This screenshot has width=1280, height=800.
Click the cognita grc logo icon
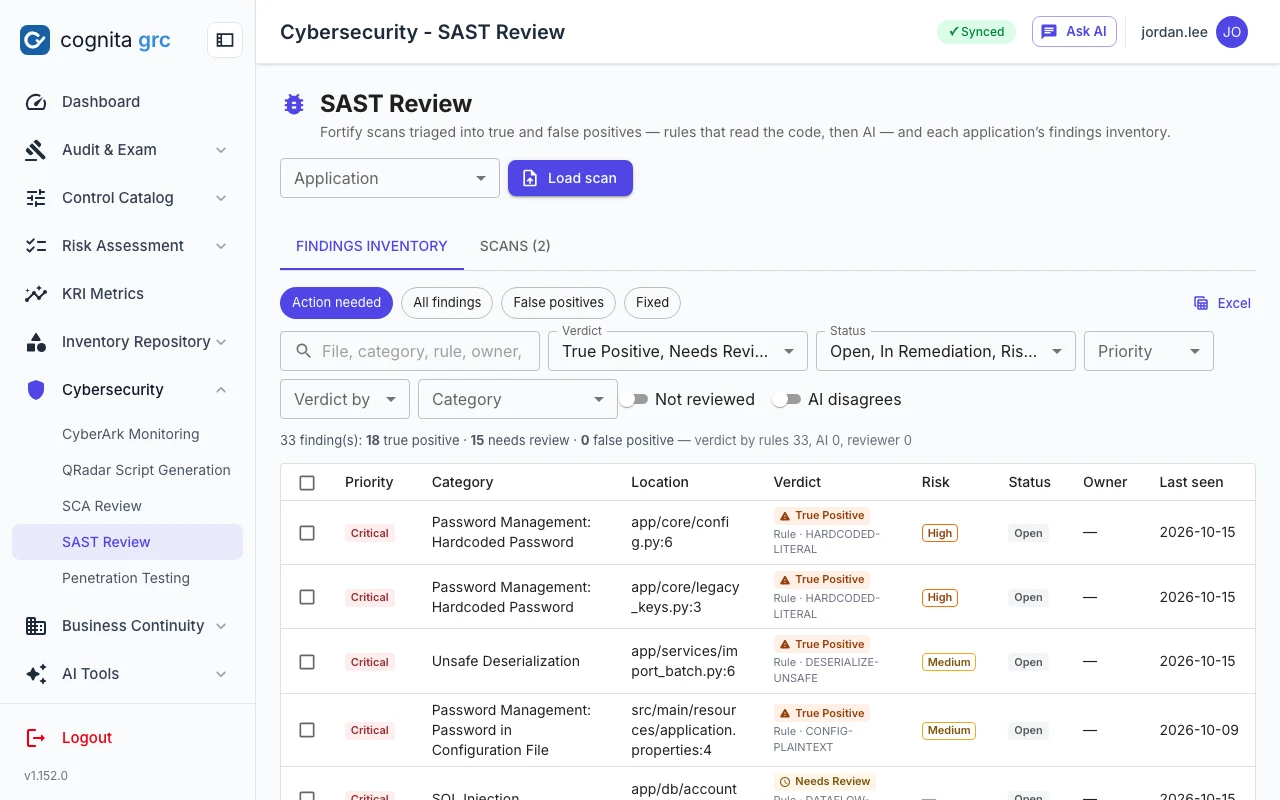coord(35,40)
